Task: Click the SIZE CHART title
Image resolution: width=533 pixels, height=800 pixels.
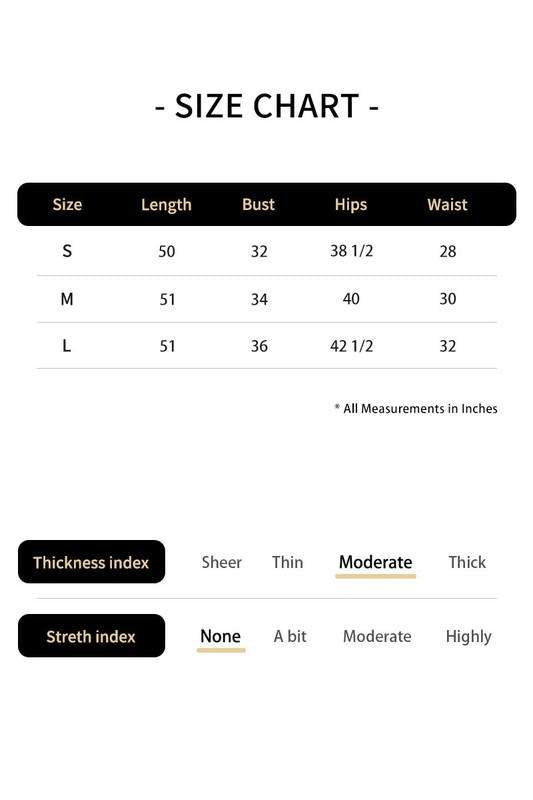Action: pos(267,106)
